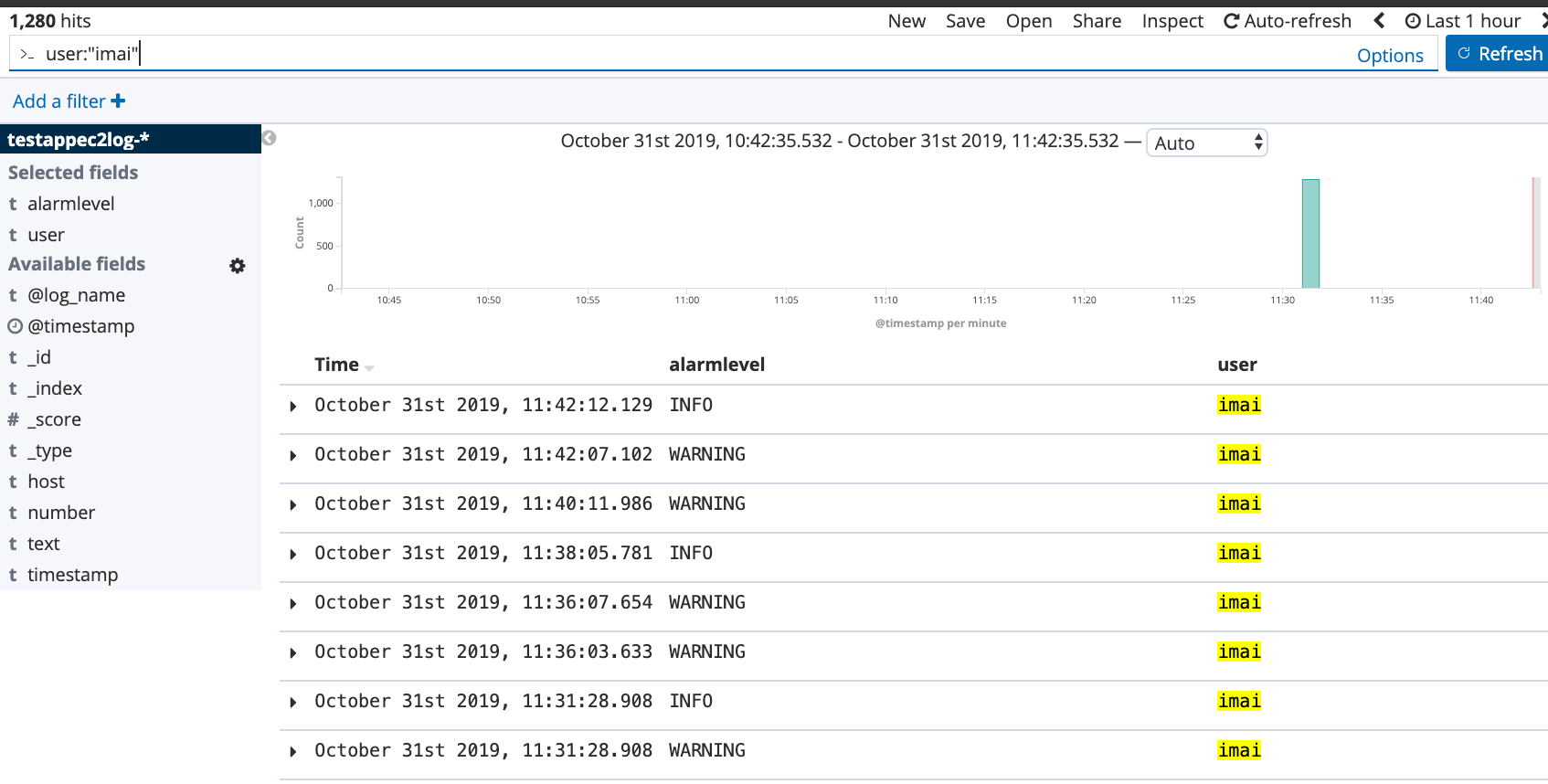Click the query prompt icon in the search bar
The height and width of the screenshot is (784, 1548).
[x=27, y=55]
